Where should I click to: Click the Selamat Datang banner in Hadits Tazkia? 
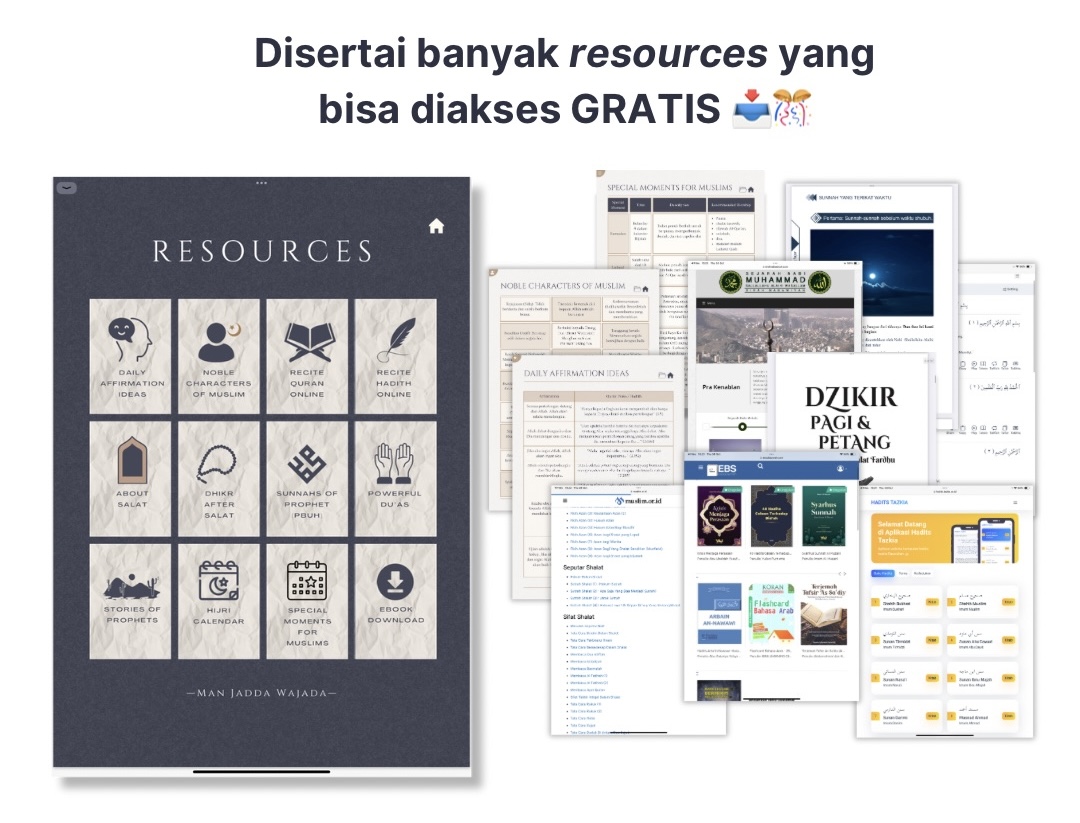coord(944,538)
